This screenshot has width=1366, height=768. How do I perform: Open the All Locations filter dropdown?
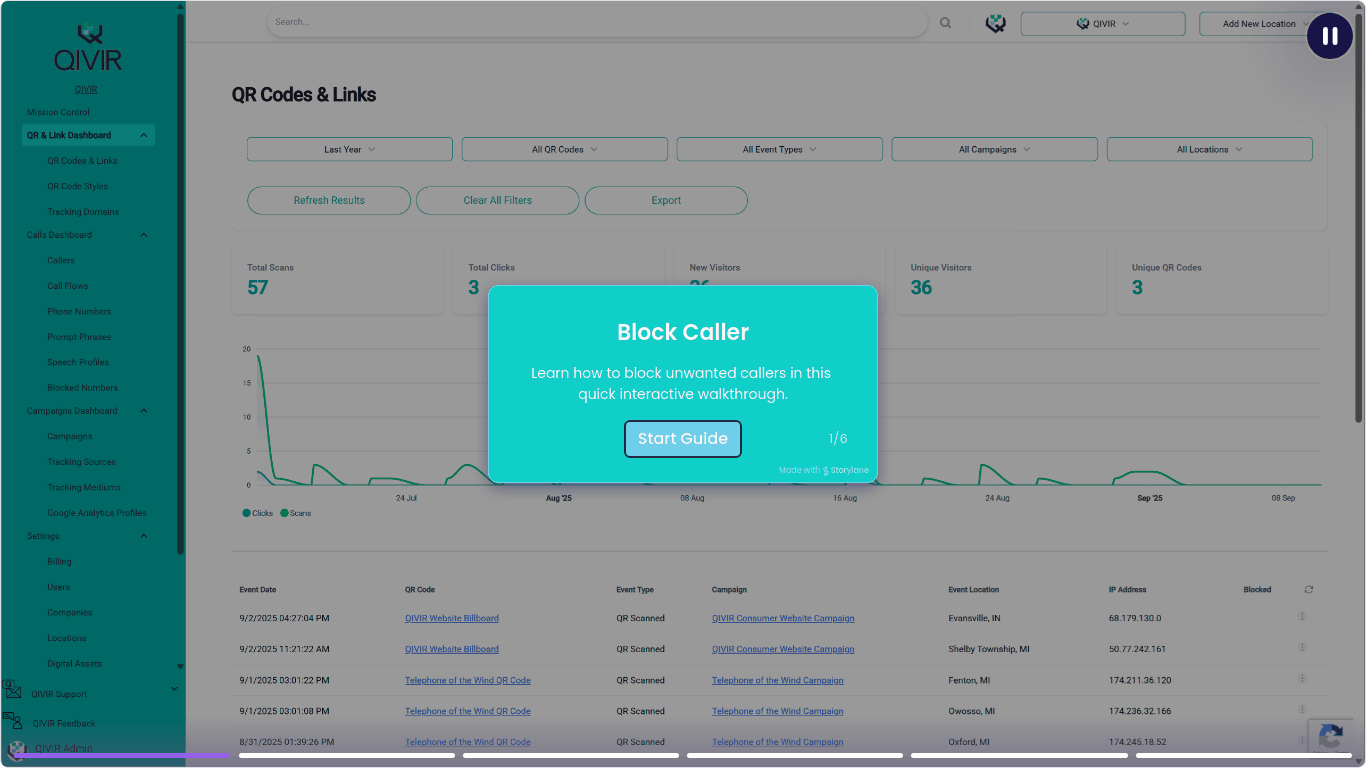pos(1210,149)
